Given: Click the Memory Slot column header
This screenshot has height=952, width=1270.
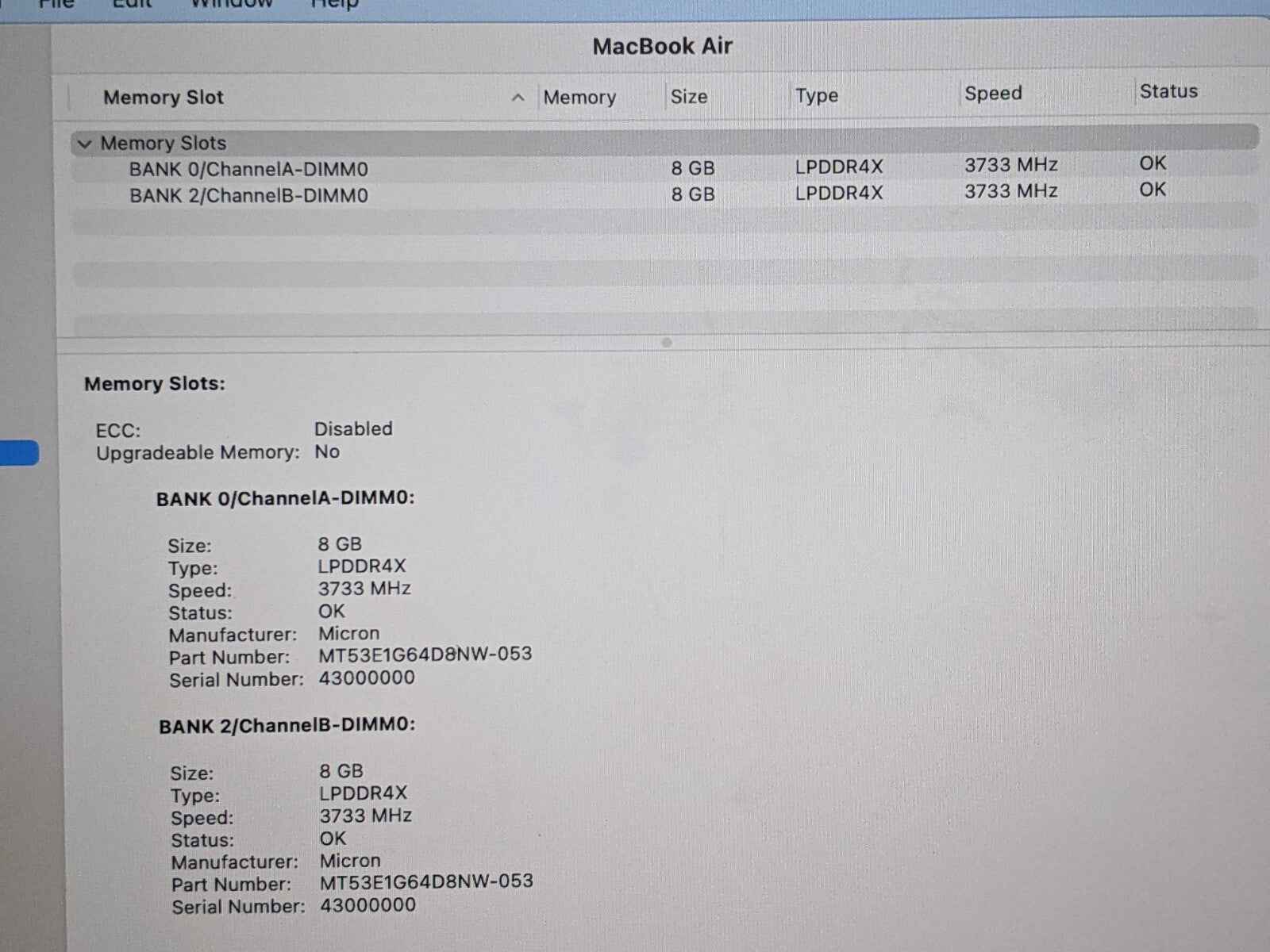Looking at the screenshot, I should coord(162,97).
